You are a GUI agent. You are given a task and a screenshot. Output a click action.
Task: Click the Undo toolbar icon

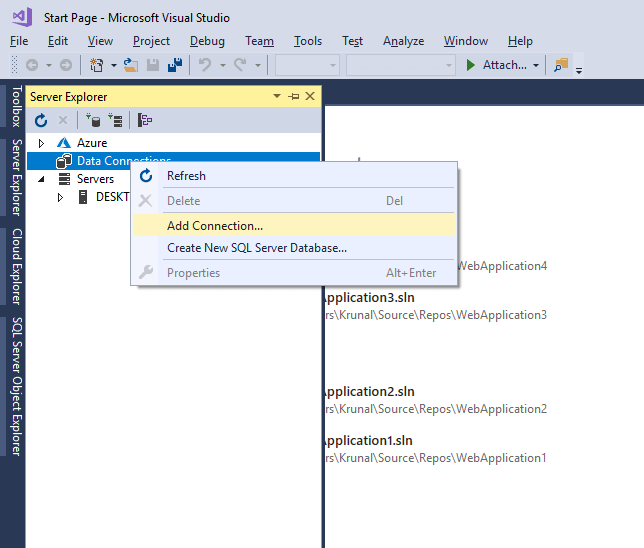click(205, 65)
